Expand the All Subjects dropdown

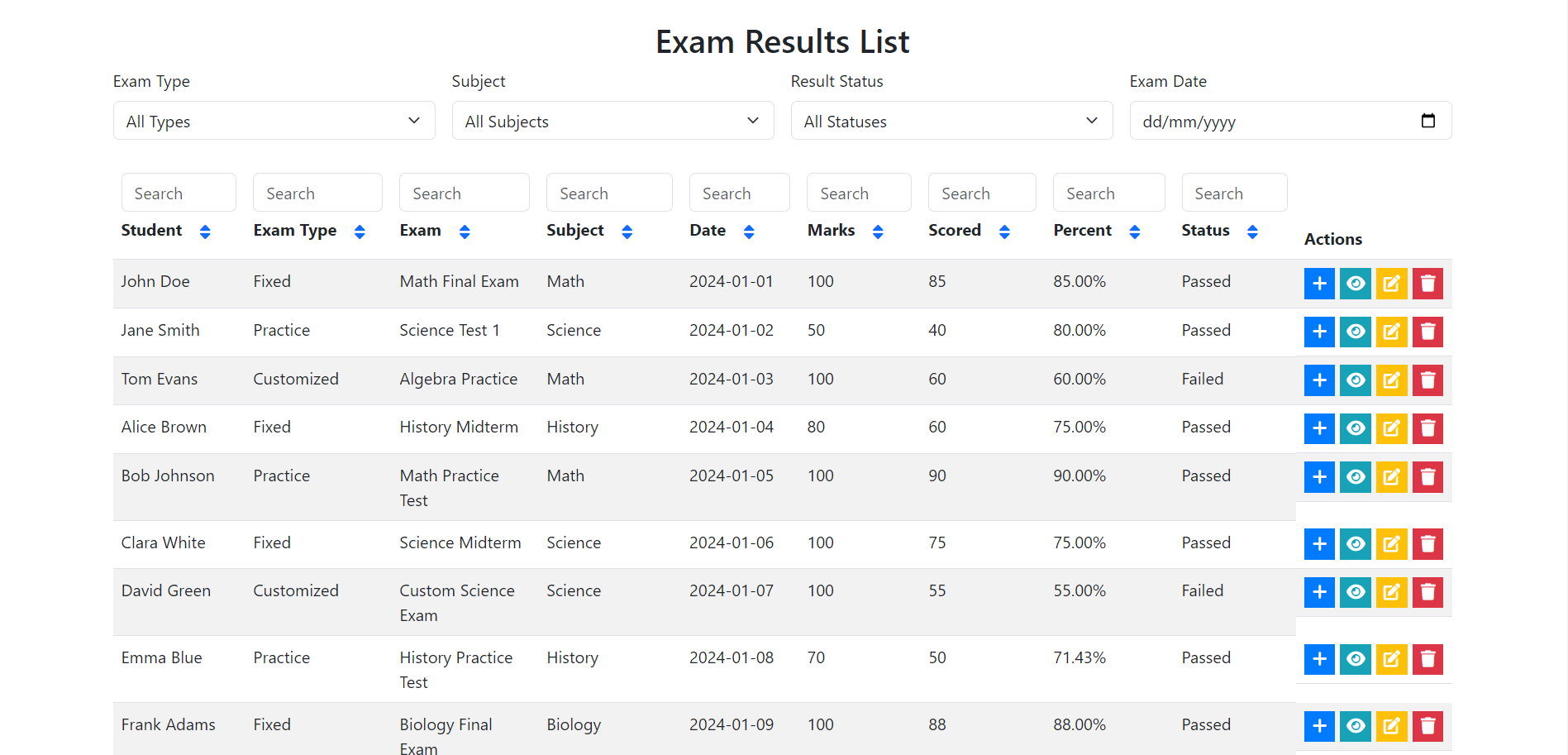(x=612, y=121)
